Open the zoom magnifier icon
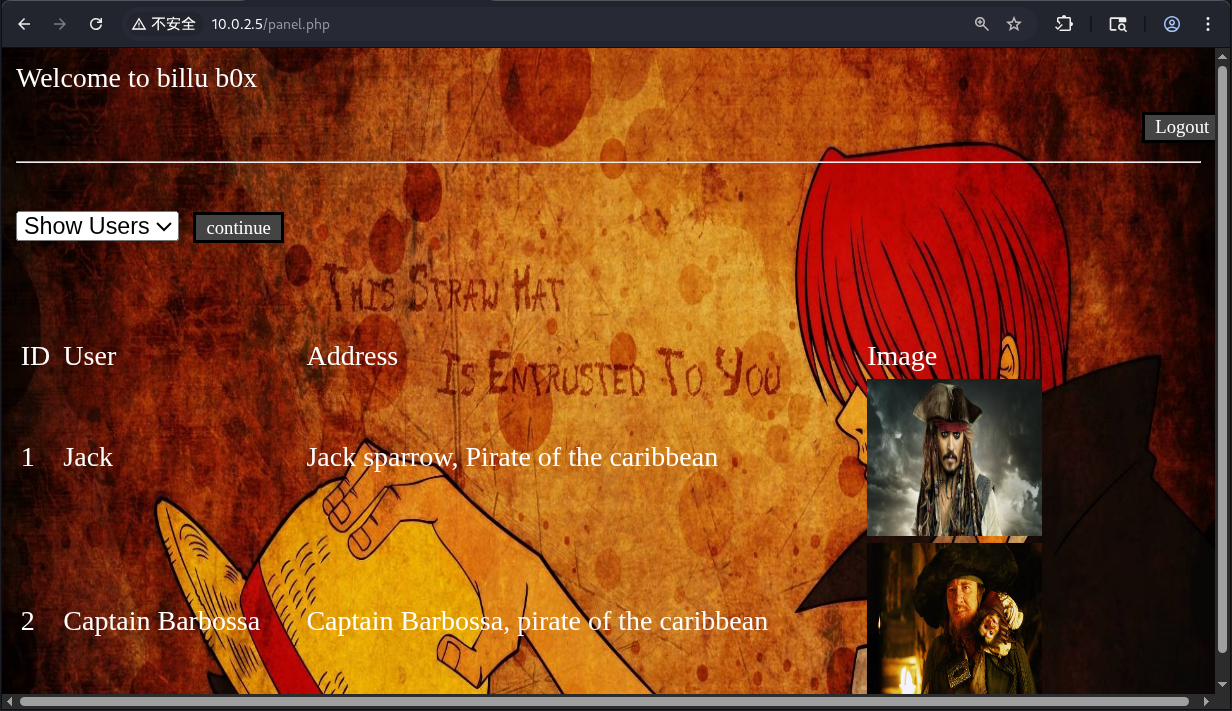This screenshot has width=1232, height=711. click(982, 24)
